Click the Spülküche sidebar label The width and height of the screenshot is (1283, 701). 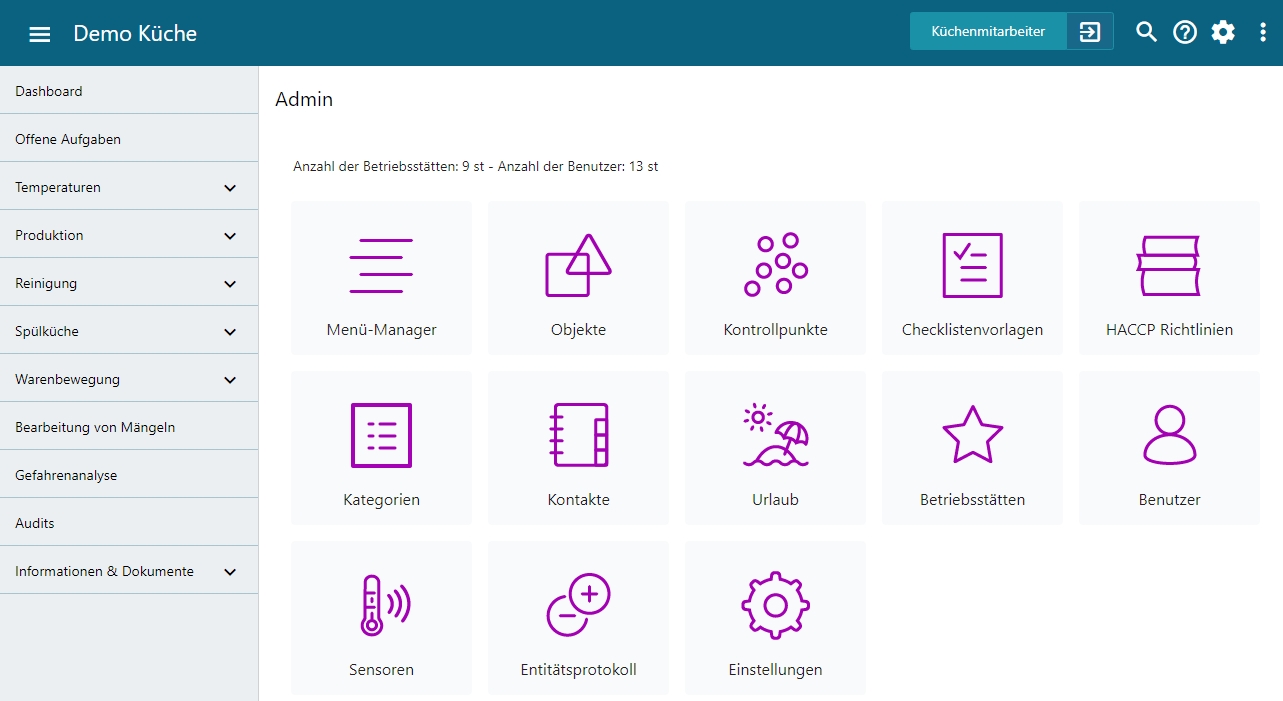click(47, 331)
